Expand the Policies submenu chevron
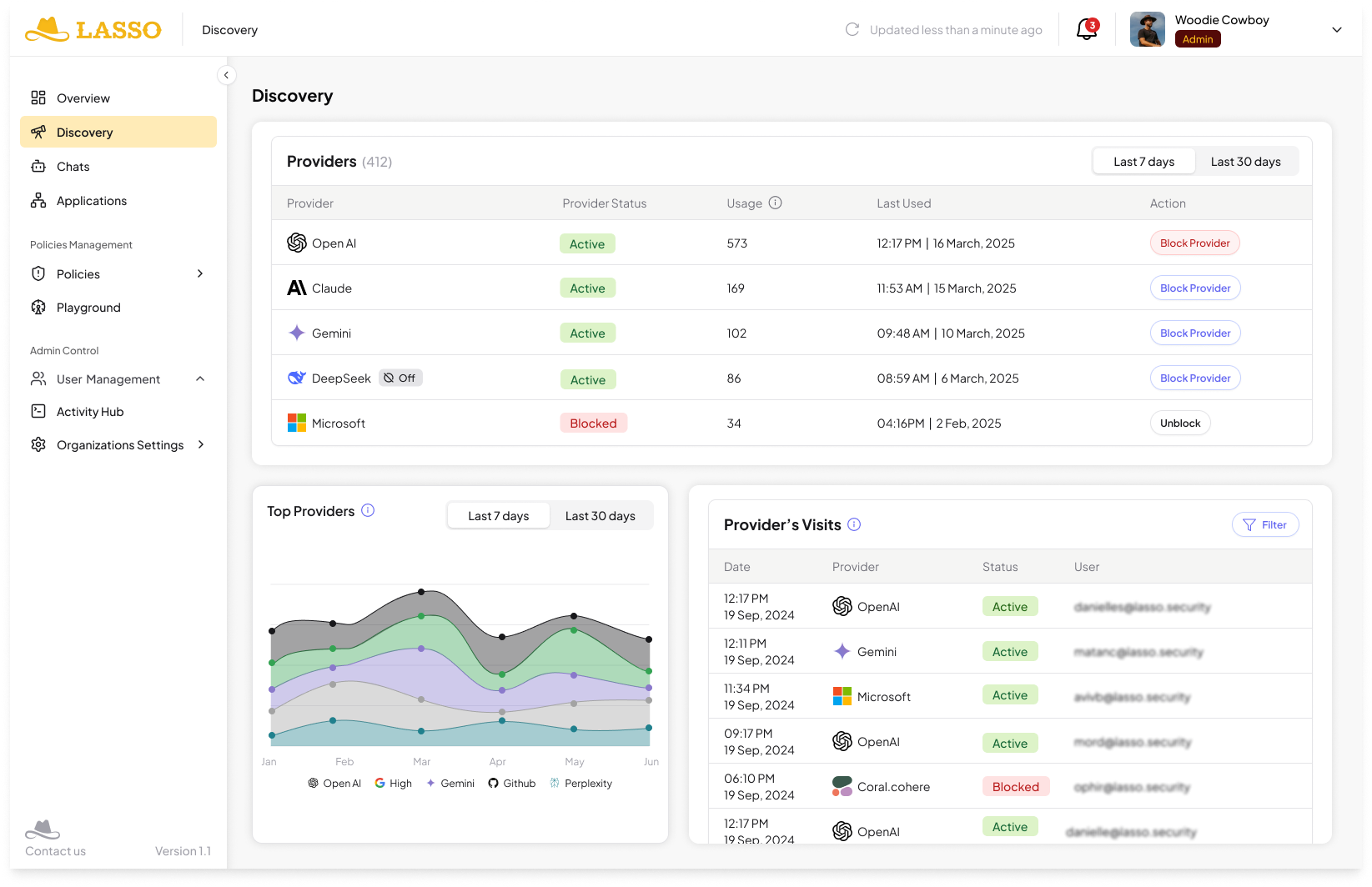1372x887 pixels. coord(200,273)
